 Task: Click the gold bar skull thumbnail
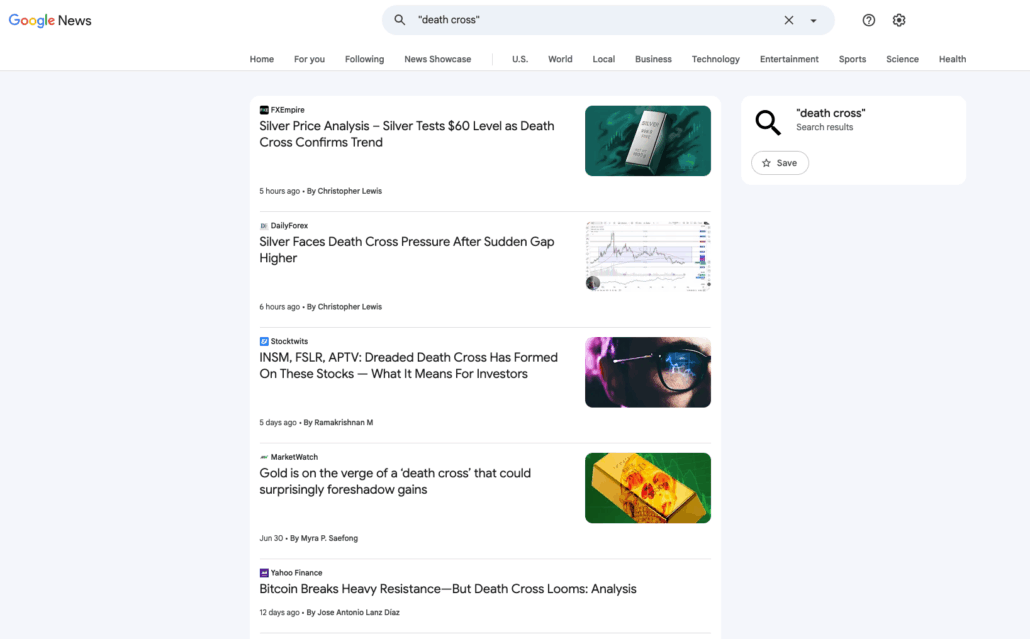click(648, 487)
